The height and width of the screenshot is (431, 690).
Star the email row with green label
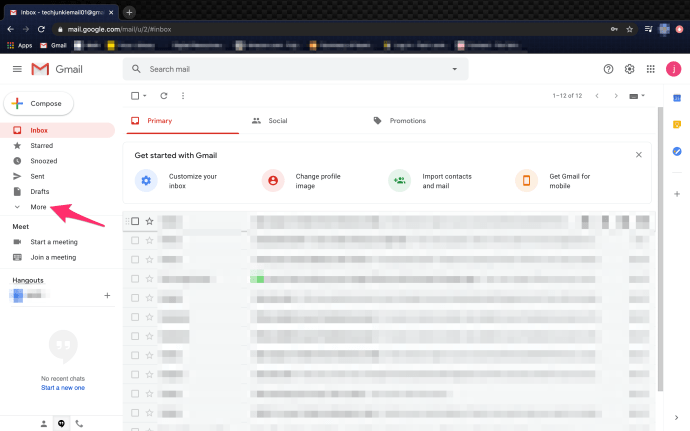(150, 279)
